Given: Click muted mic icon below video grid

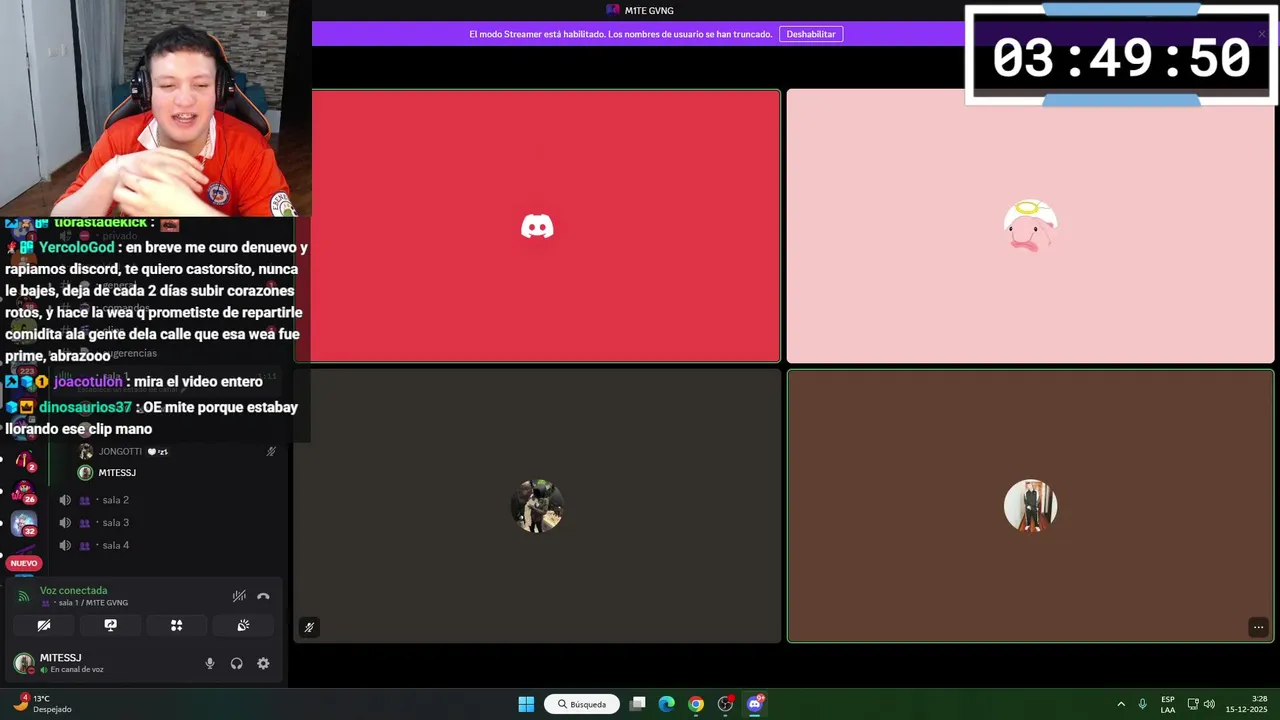Looking at the screenshot, I should click(309, 628).
